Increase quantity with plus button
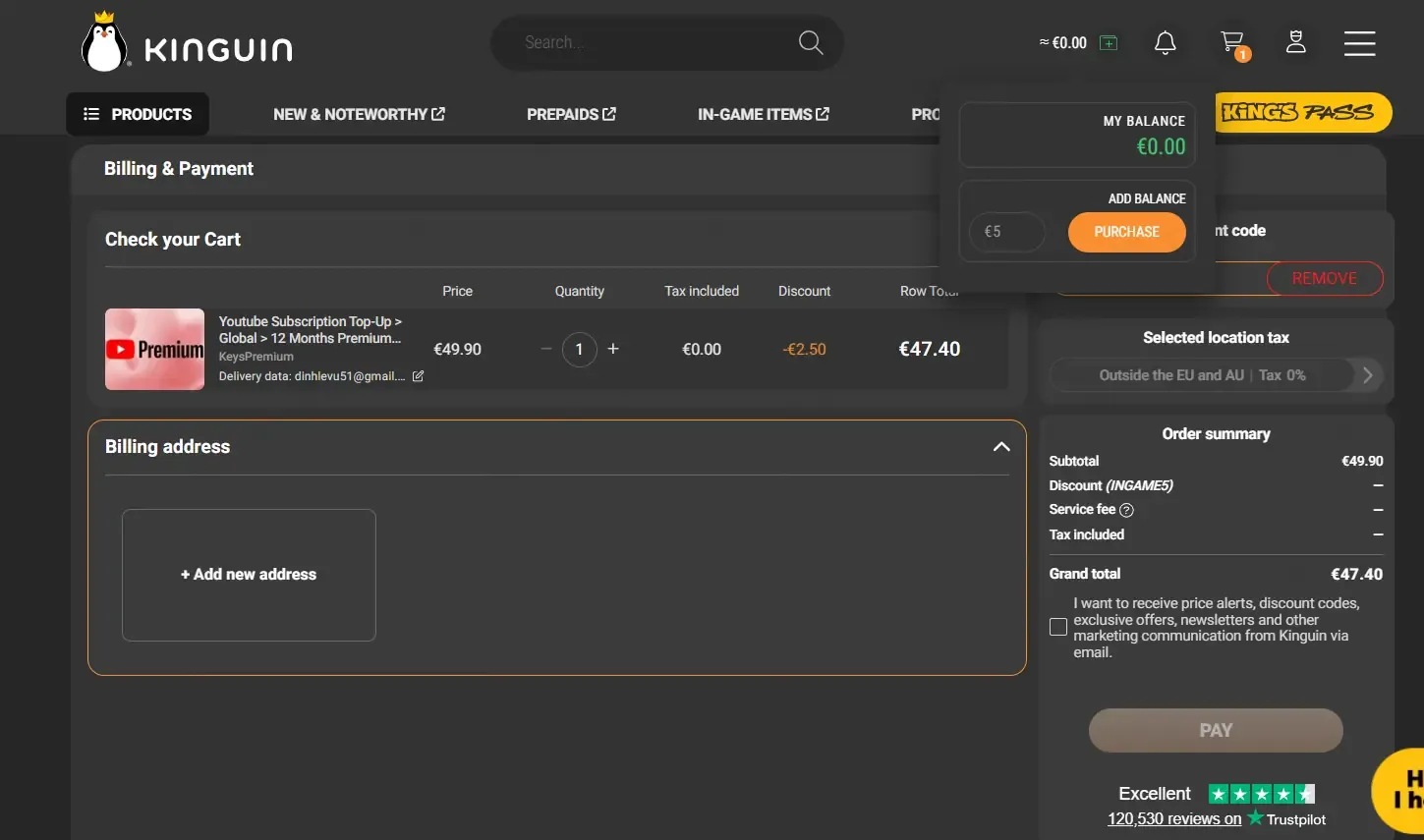 613,349
